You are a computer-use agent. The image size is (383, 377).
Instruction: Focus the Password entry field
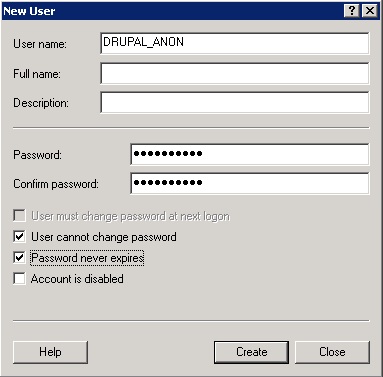pos(250,154)
